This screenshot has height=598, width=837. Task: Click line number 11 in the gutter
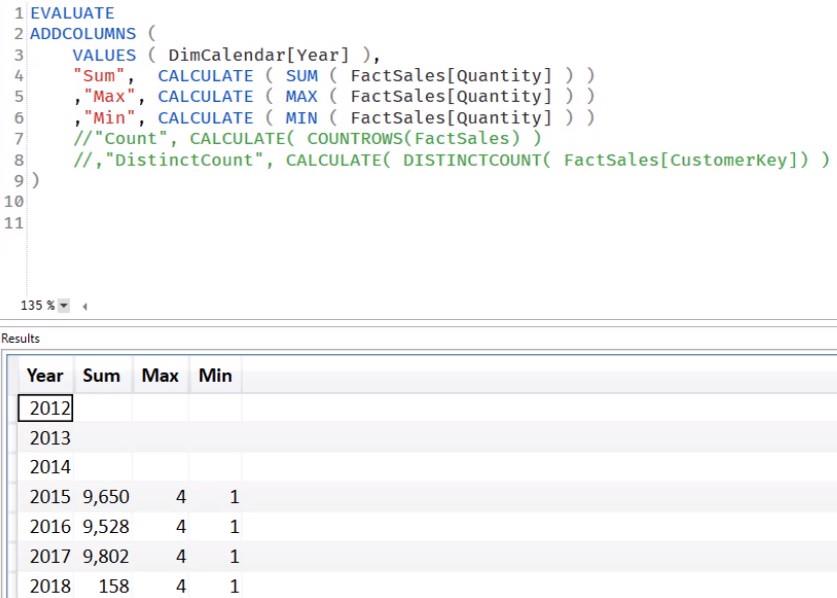14,222
